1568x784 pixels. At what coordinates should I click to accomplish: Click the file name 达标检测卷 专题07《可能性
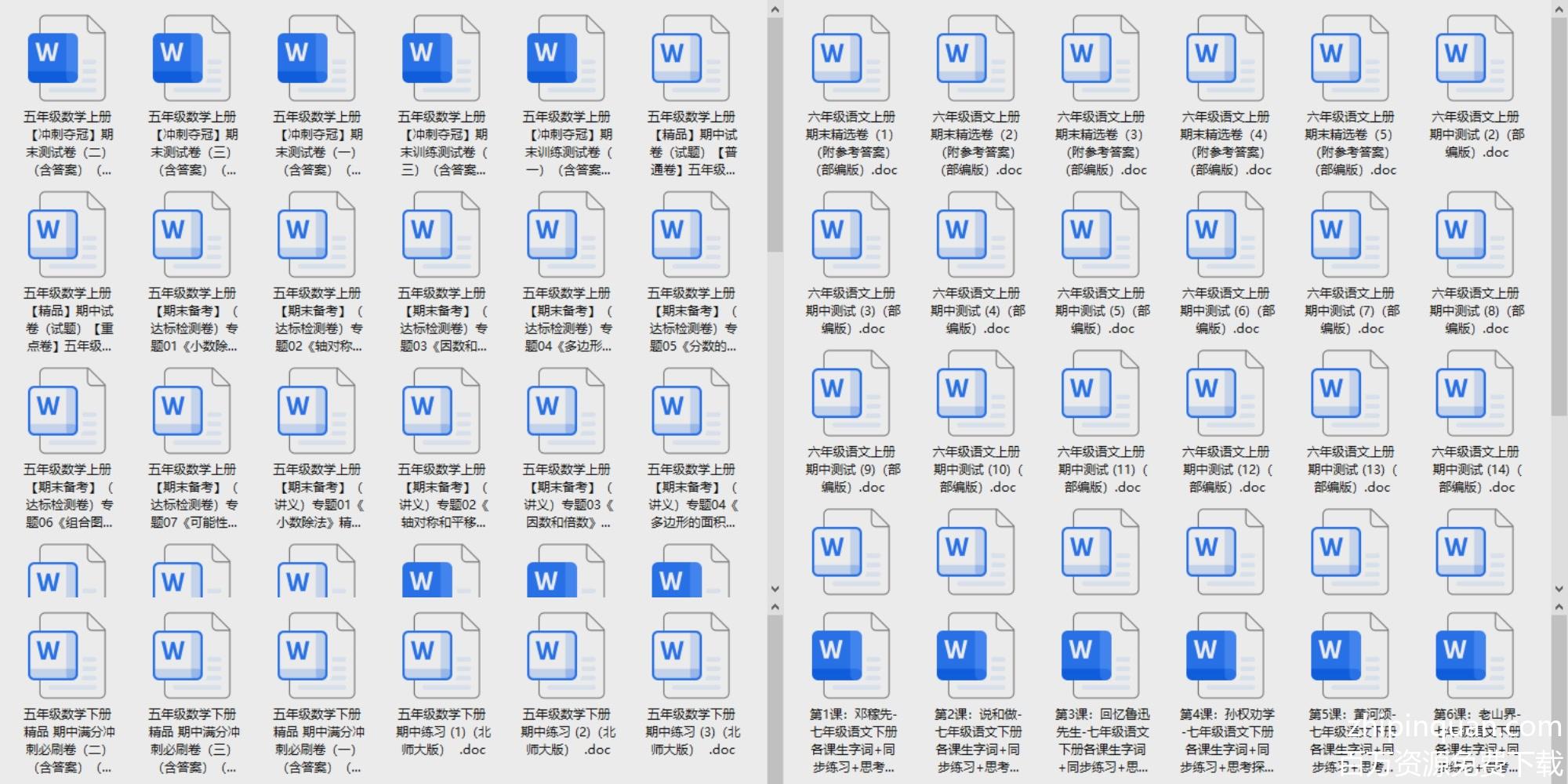pos(193,496)
